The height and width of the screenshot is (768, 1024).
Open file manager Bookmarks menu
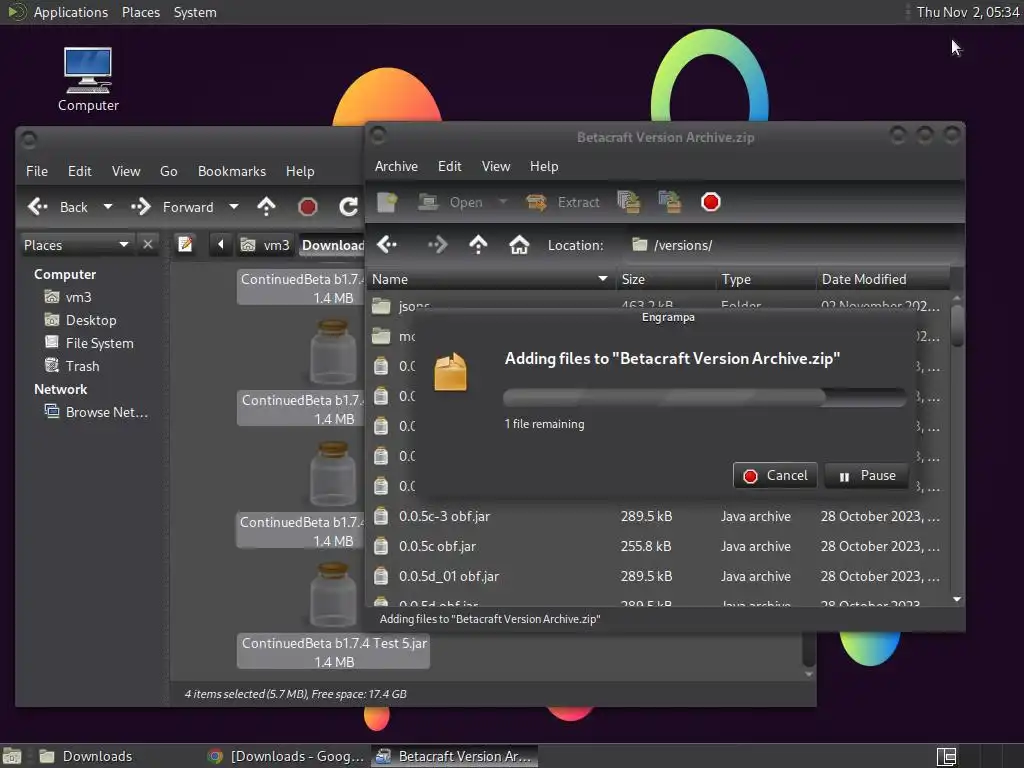(x=232, y=171)
